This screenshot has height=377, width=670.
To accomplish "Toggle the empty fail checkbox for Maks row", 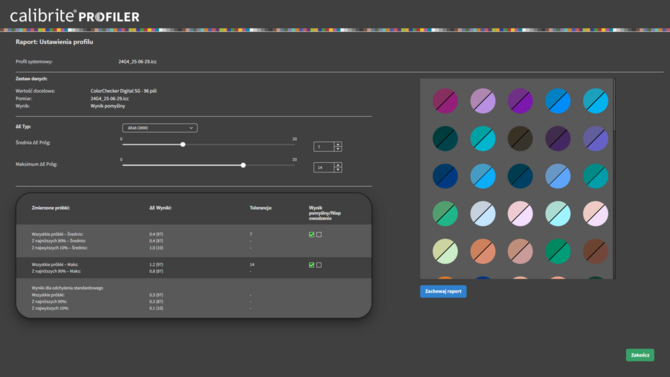I will point(319,265).
